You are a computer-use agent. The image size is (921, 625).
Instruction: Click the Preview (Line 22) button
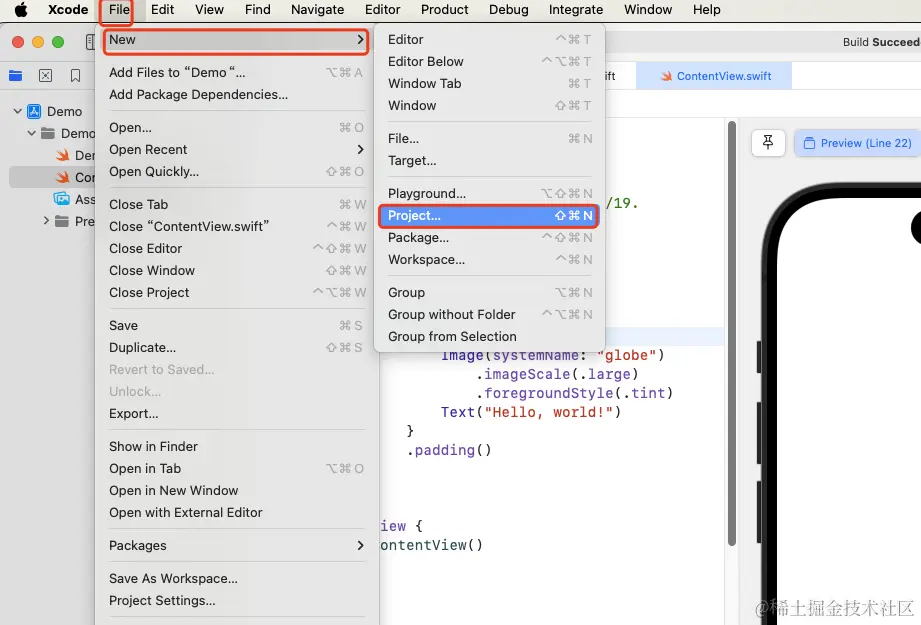click(858, 143)
